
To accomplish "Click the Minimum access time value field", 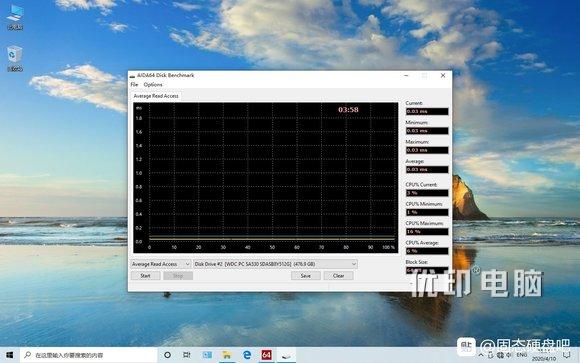I will (427, 131).
